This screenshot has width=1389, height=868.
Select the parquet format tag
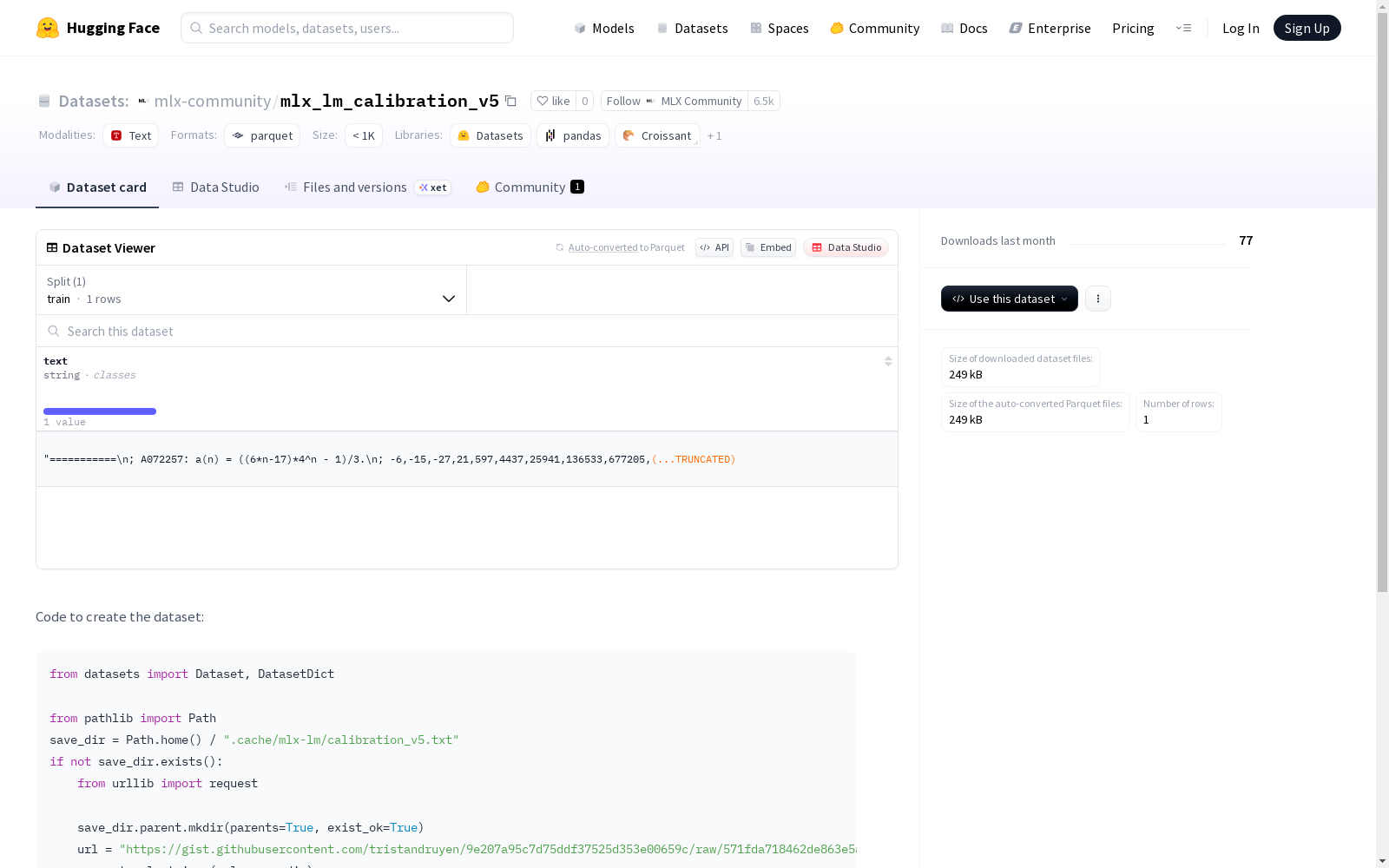pos(262,135)
